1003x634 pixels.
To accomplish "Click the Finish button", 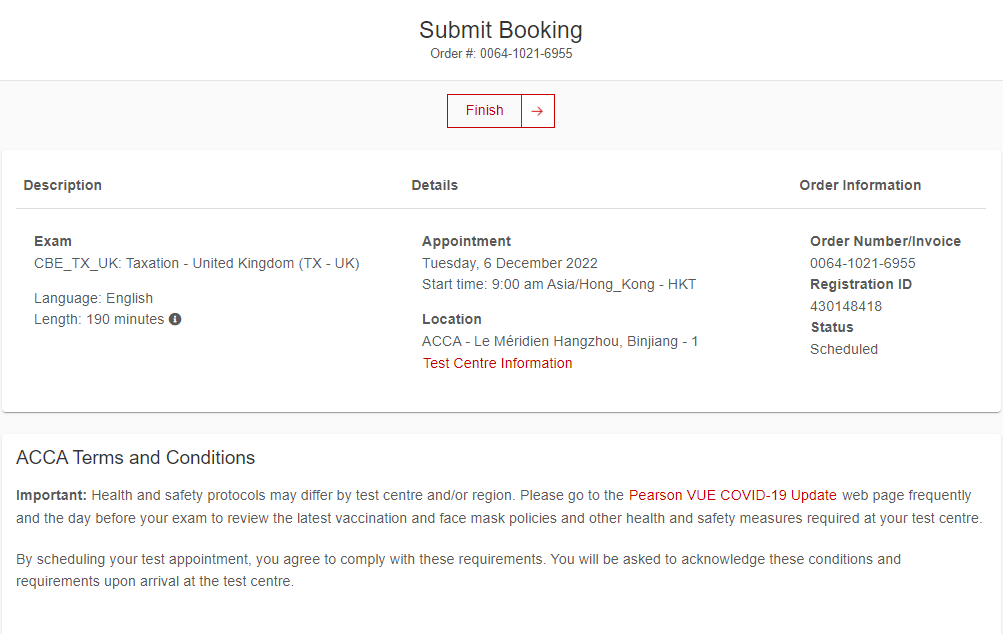I will [x=485, y=111].
